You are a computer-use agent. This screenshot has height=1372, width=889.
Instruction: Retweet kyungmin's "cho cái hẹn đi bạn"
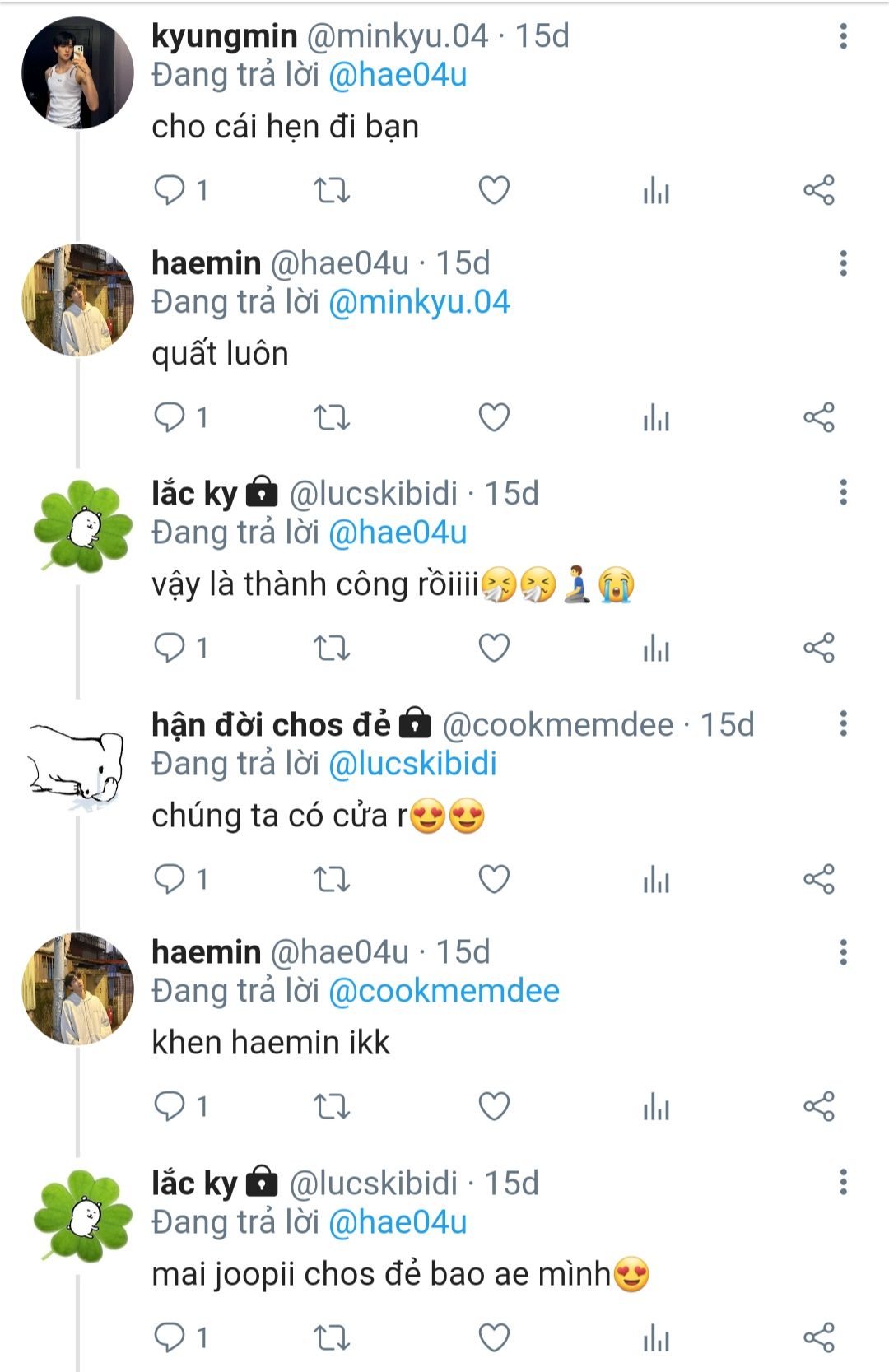(x=332, y=191)
